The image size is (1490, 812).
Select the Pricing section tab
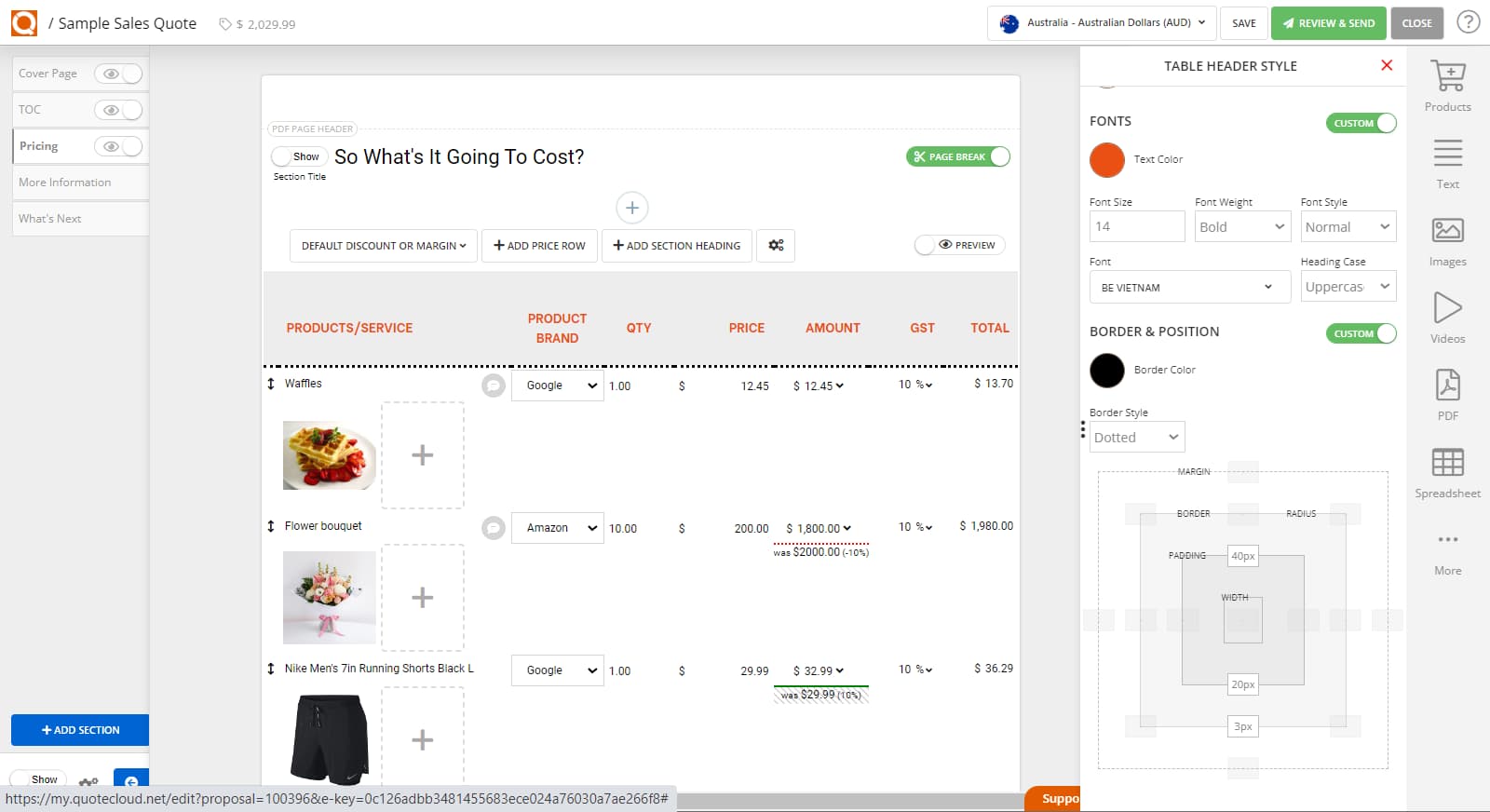pyautogui.click(x=38, y=146)
